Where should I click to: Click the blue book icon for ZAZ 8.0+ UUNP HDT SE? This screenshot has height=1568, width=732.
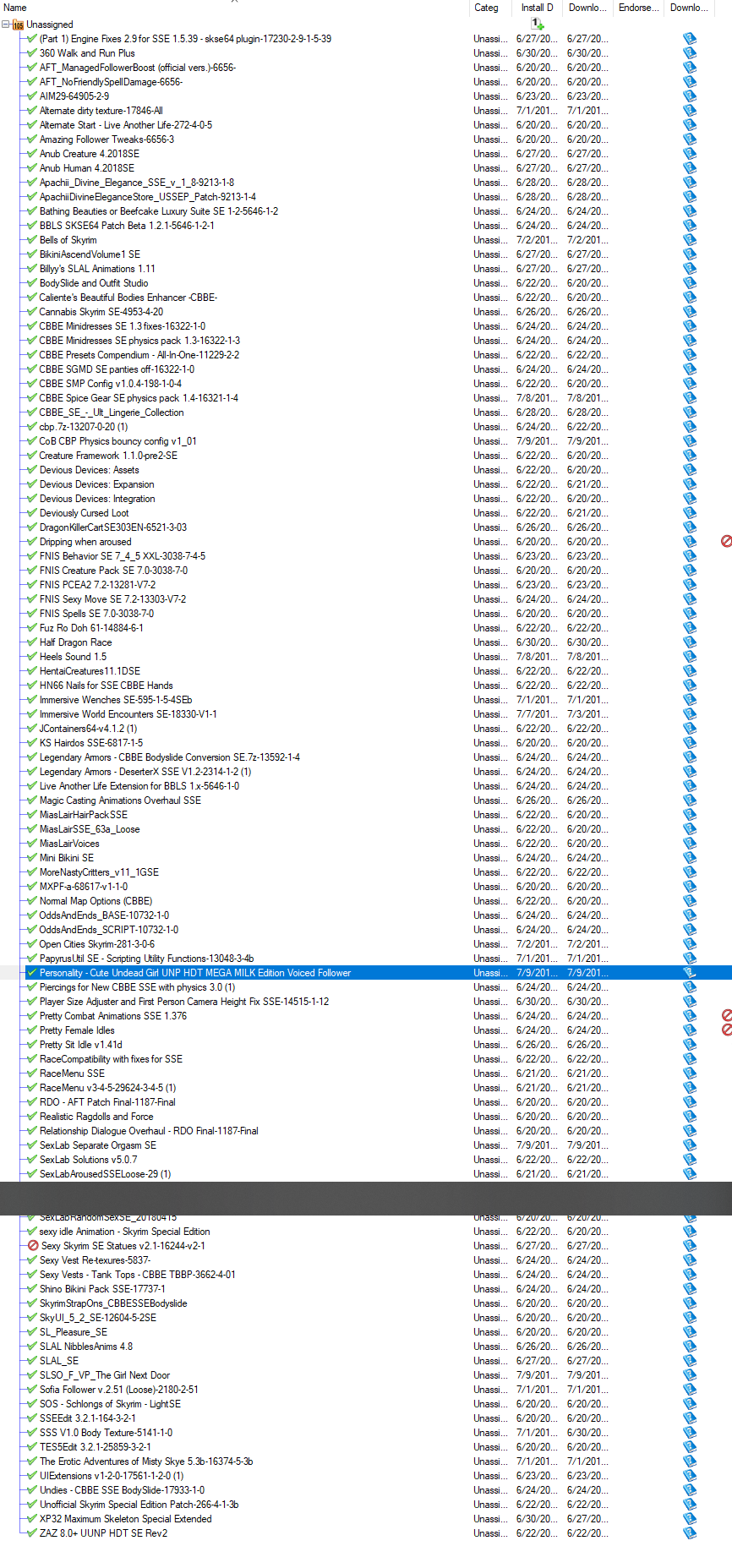690,1533
